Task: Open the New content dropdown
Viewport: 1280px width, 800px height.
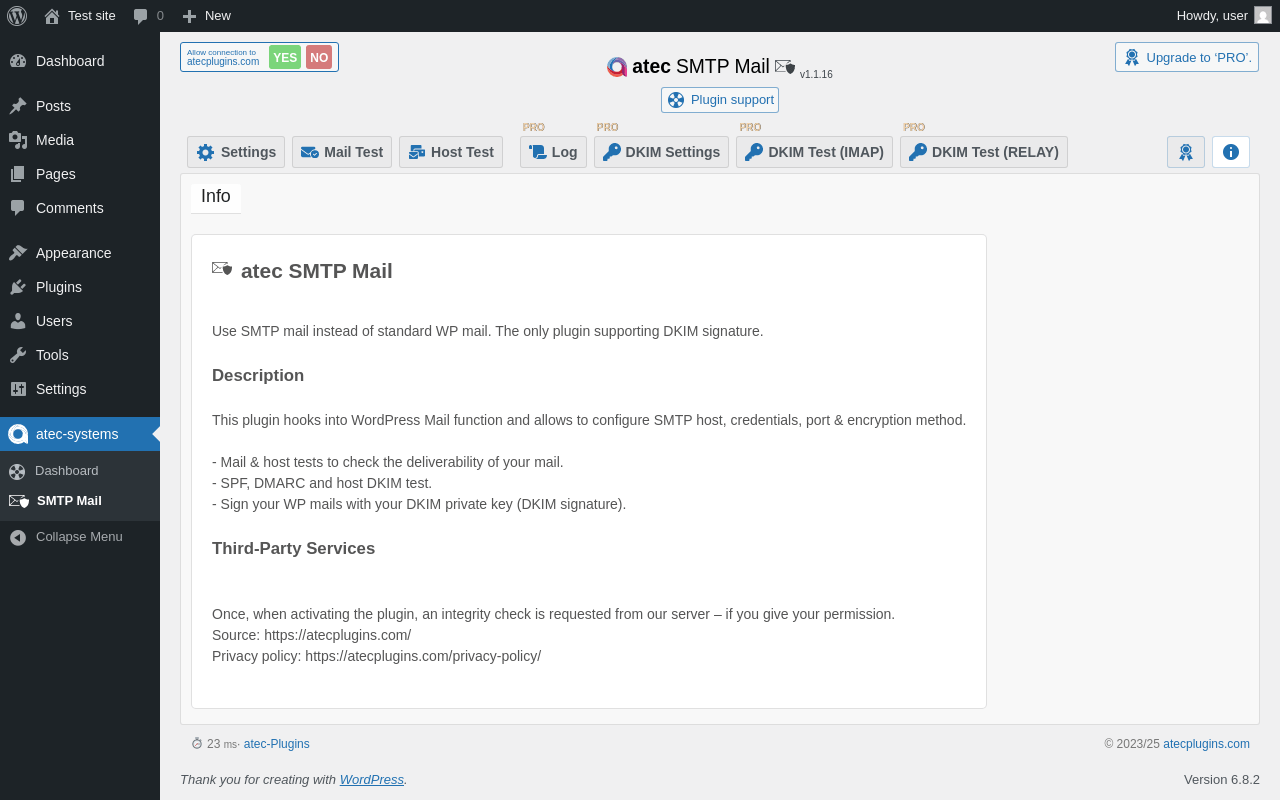Action: pyautogui.click(x=207, y=16)
